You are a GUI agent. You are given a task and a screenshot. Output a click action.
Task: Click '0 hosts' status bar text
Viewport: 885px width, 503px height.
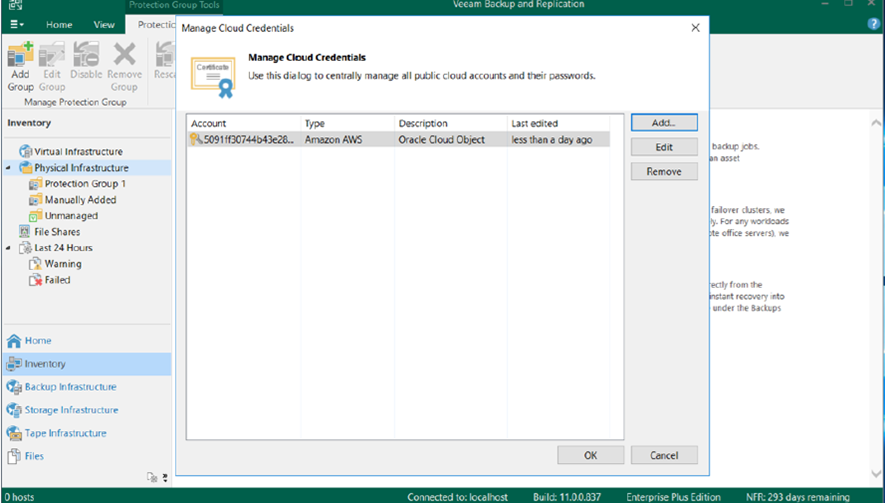coord(19,497)
